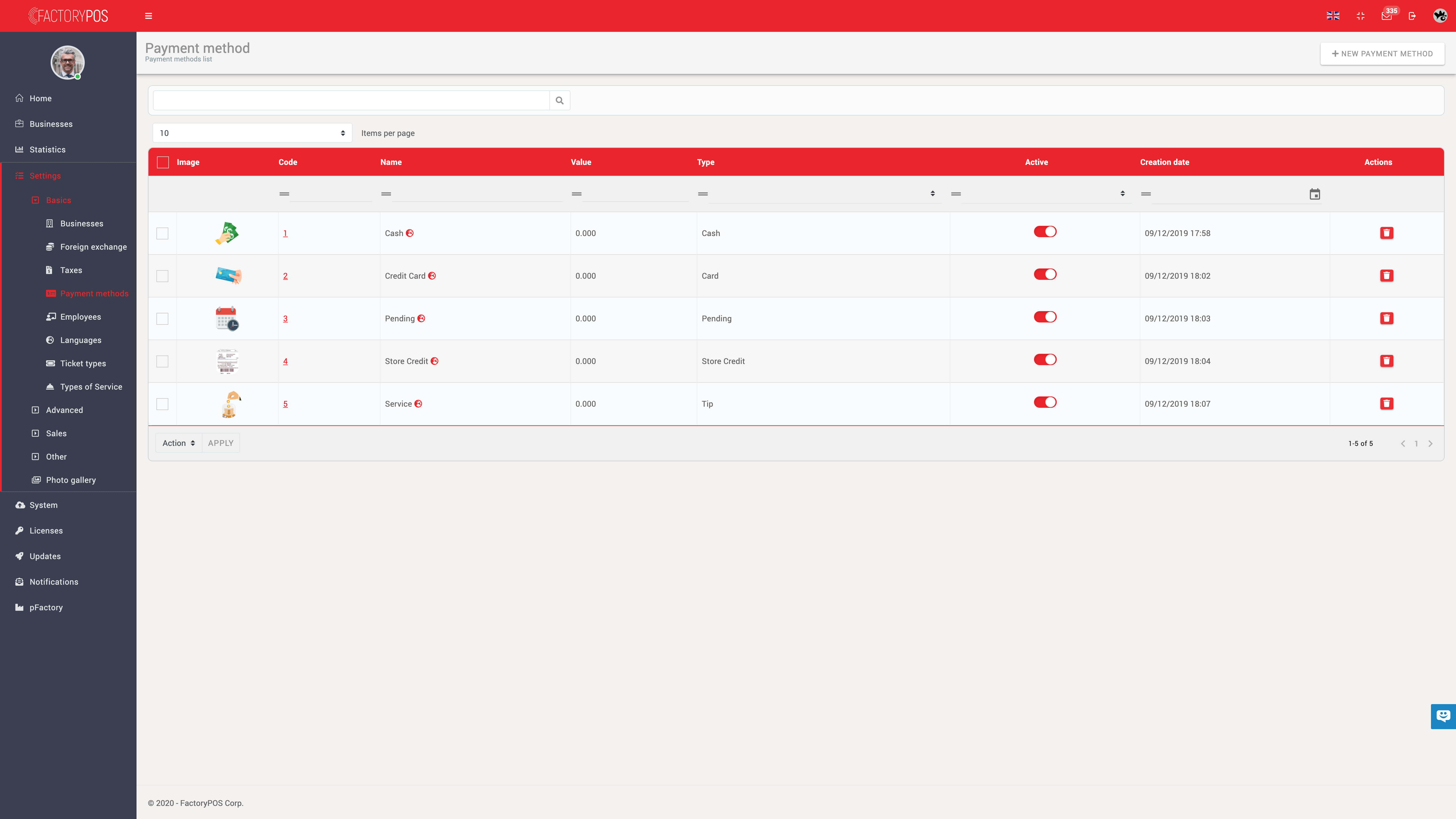Open the items per page dropdown
1456x819 pixels.
pyautogui.click(x=252, y=133)
